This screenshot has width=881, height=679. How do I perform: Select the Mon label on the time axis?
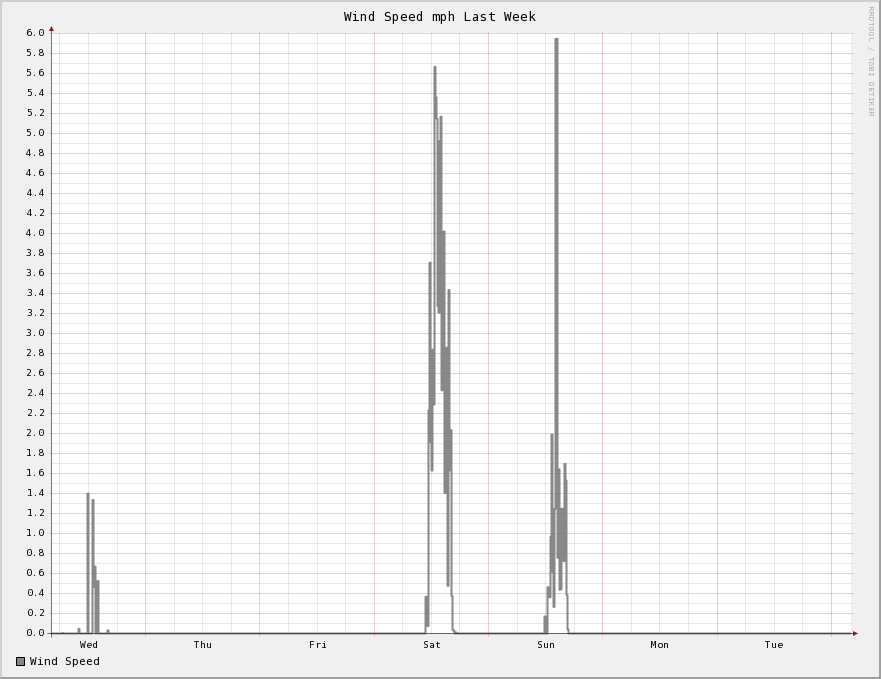pyautogui.click(x=660, y=645)
